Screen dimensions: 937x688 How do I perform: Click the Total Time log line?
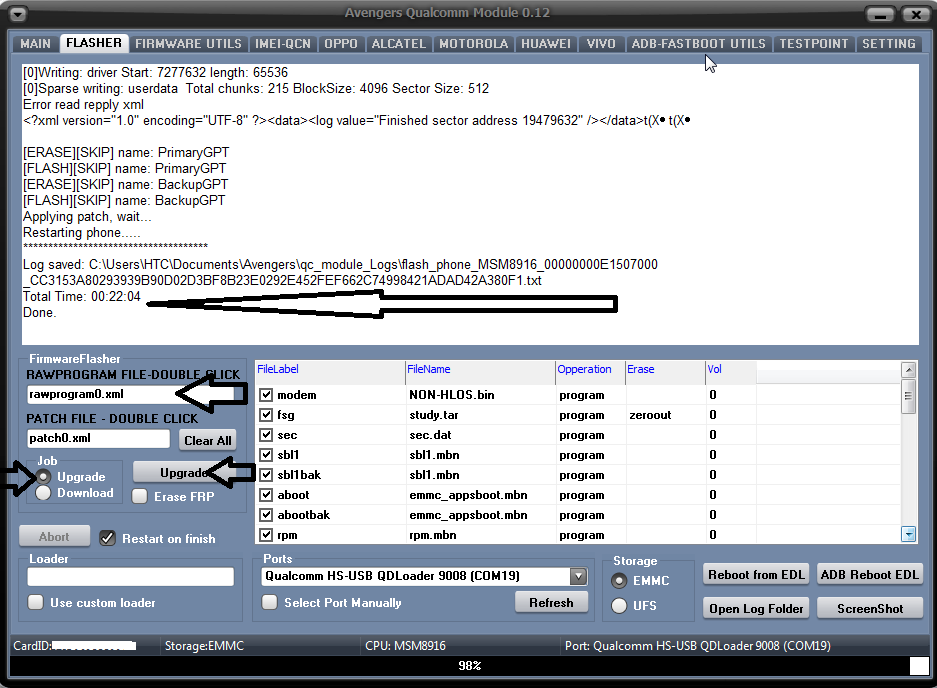[x=81, y=296]
